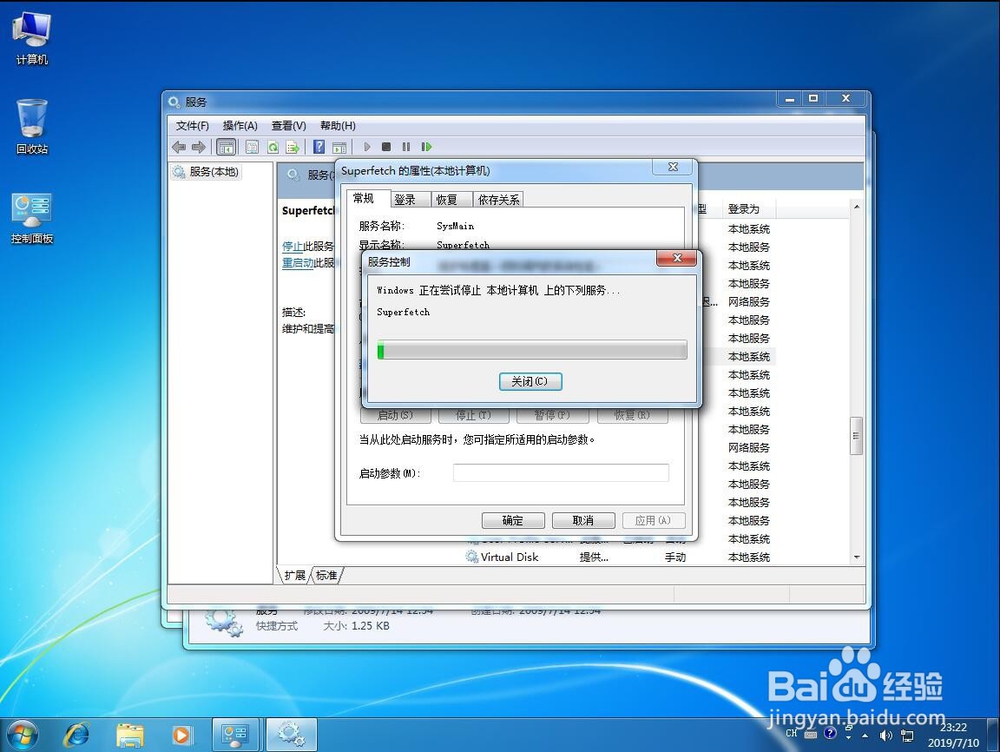Open the 文件(F) menu

(x=192, y=126)
